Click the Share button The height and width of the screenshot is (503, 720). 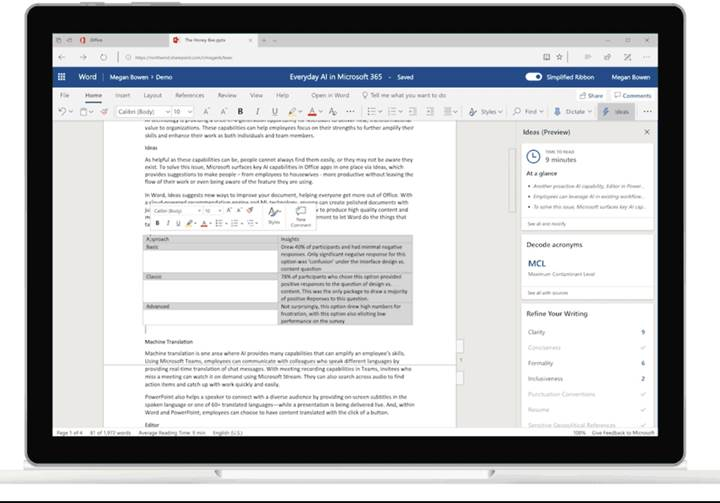click(x=592, y=95)
